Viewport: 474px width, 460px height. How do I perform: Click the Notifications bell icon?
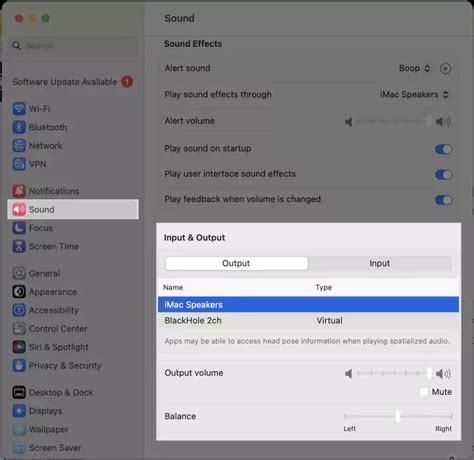click(x=19, y=191)
